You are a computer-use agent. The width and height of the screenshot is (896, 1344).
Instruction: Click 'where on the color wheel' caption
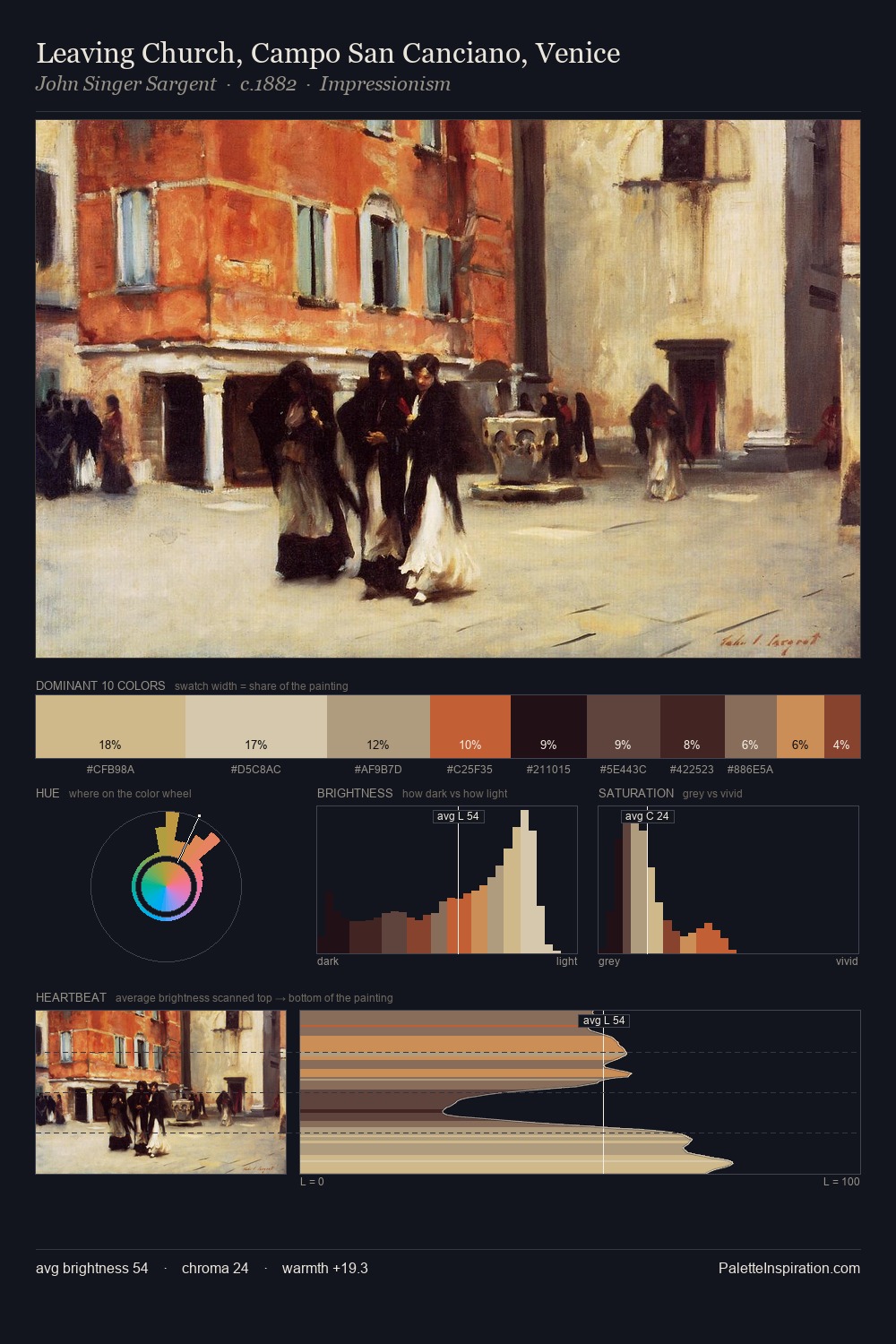130,794
